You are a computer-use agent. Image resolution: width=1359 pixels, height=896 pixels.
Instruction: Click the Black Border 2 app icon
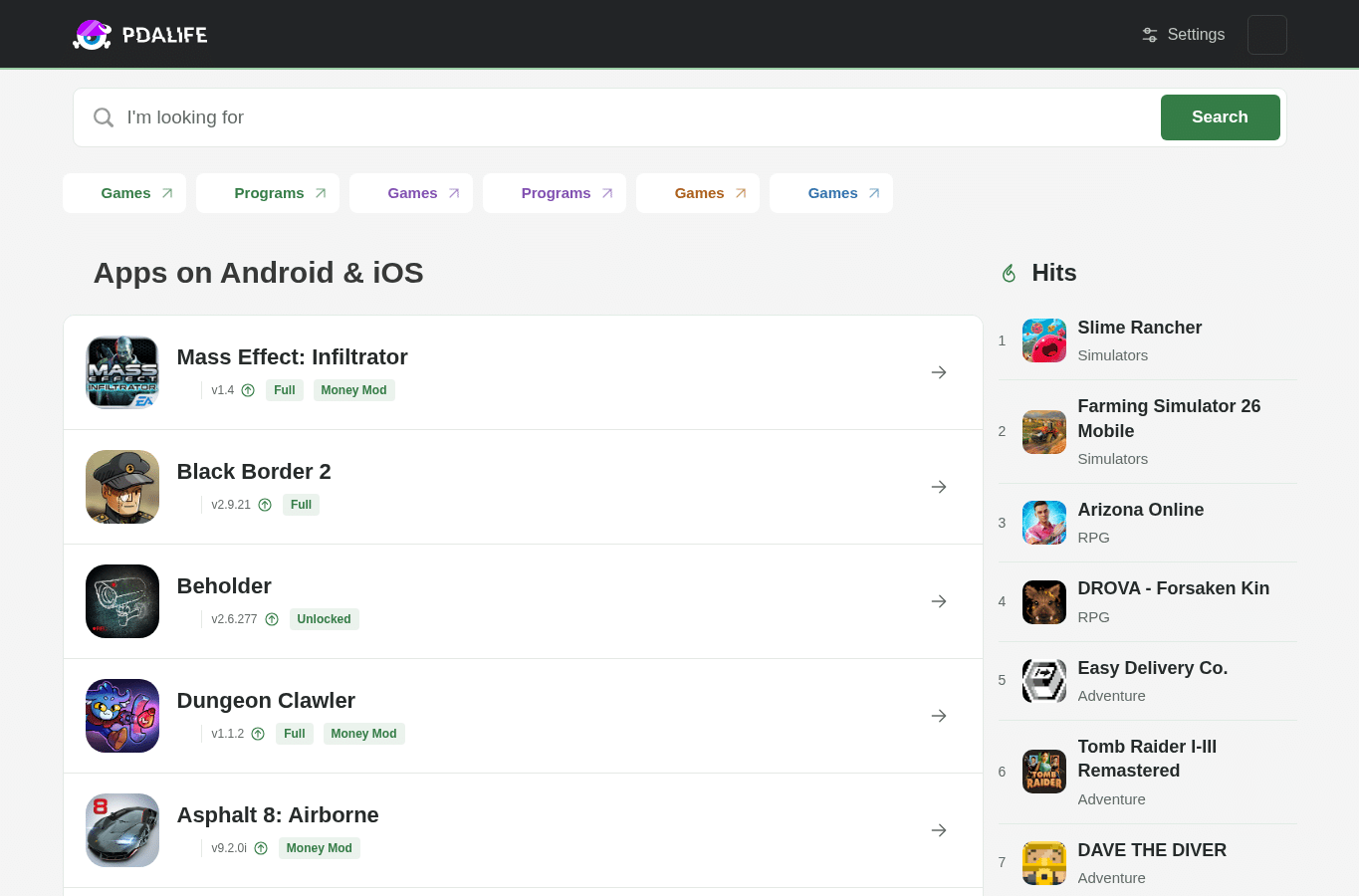122,487
